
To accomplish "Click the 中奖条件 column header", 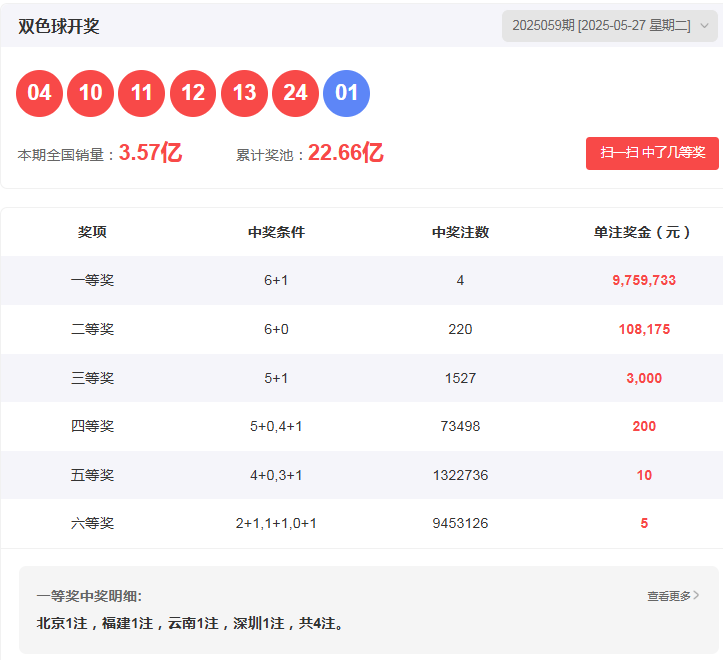I will click(x=276, y=232).
